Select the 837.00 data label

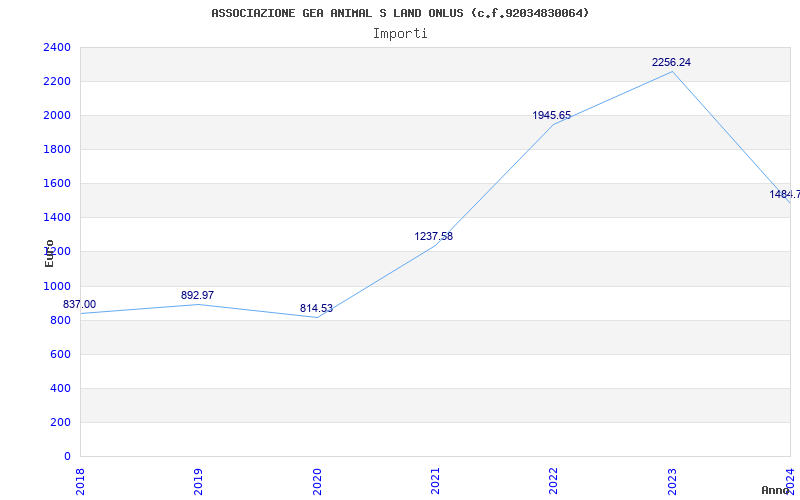click(x=79, y=305)
